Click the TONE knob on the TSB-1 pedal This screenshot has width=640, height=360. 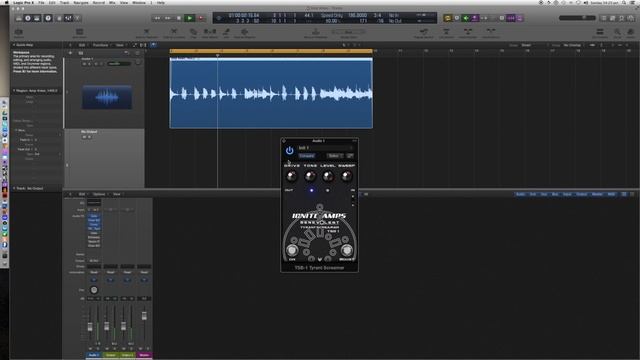(x=310, y=176)
